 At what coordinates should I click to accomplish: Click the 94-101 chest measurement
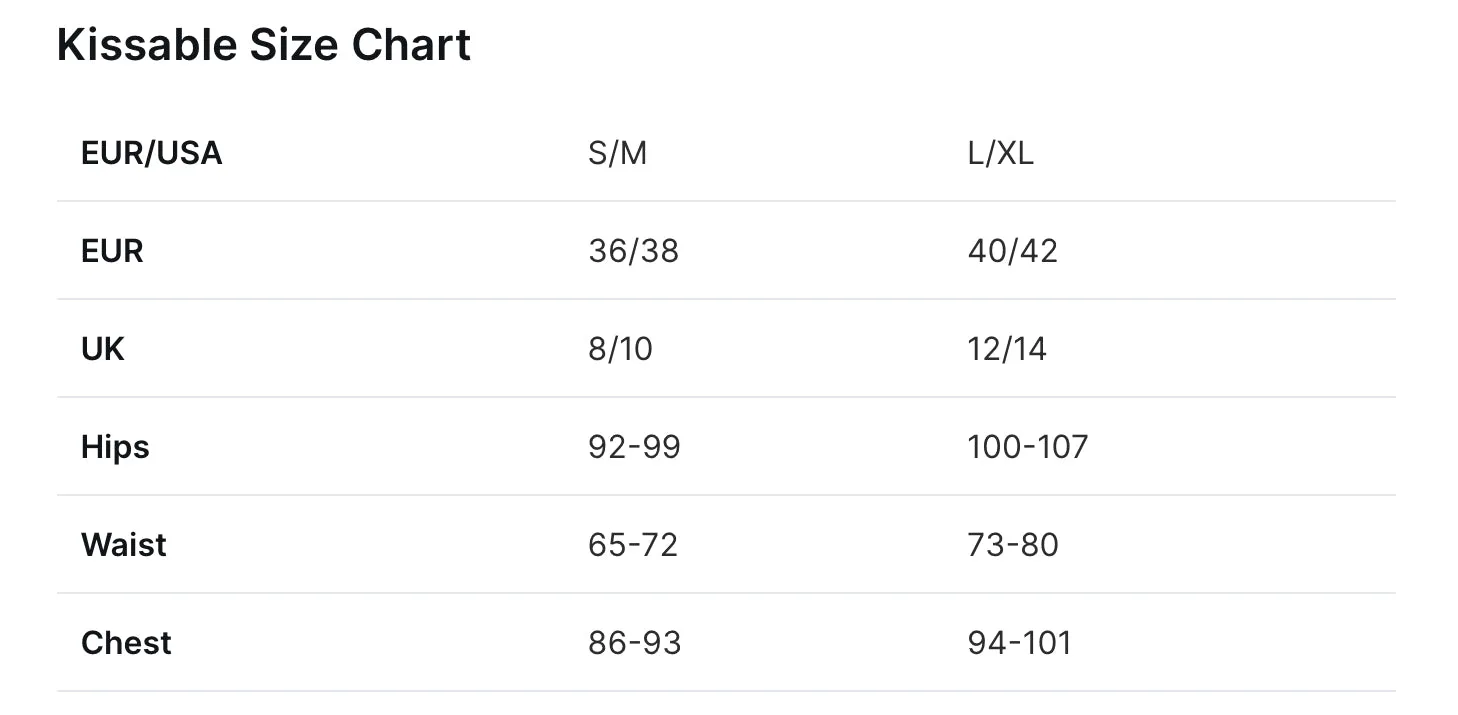point(1019,643)
